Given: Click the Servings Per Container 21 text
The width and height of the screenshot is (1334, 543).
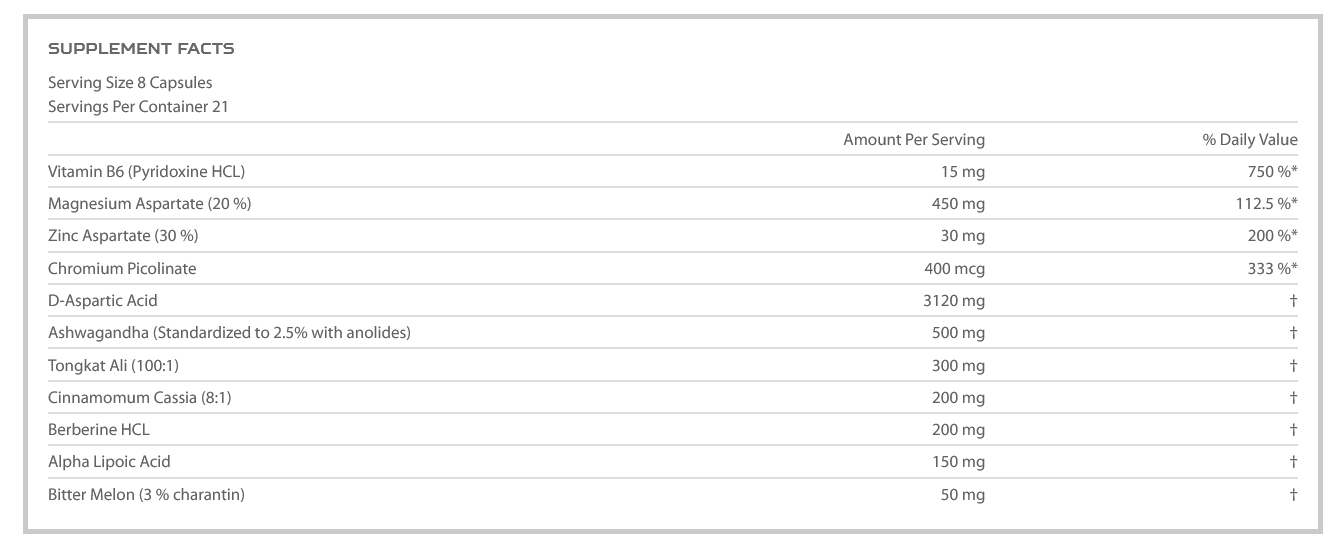Looking at the screenshot, I should click(x=138, y=106).
